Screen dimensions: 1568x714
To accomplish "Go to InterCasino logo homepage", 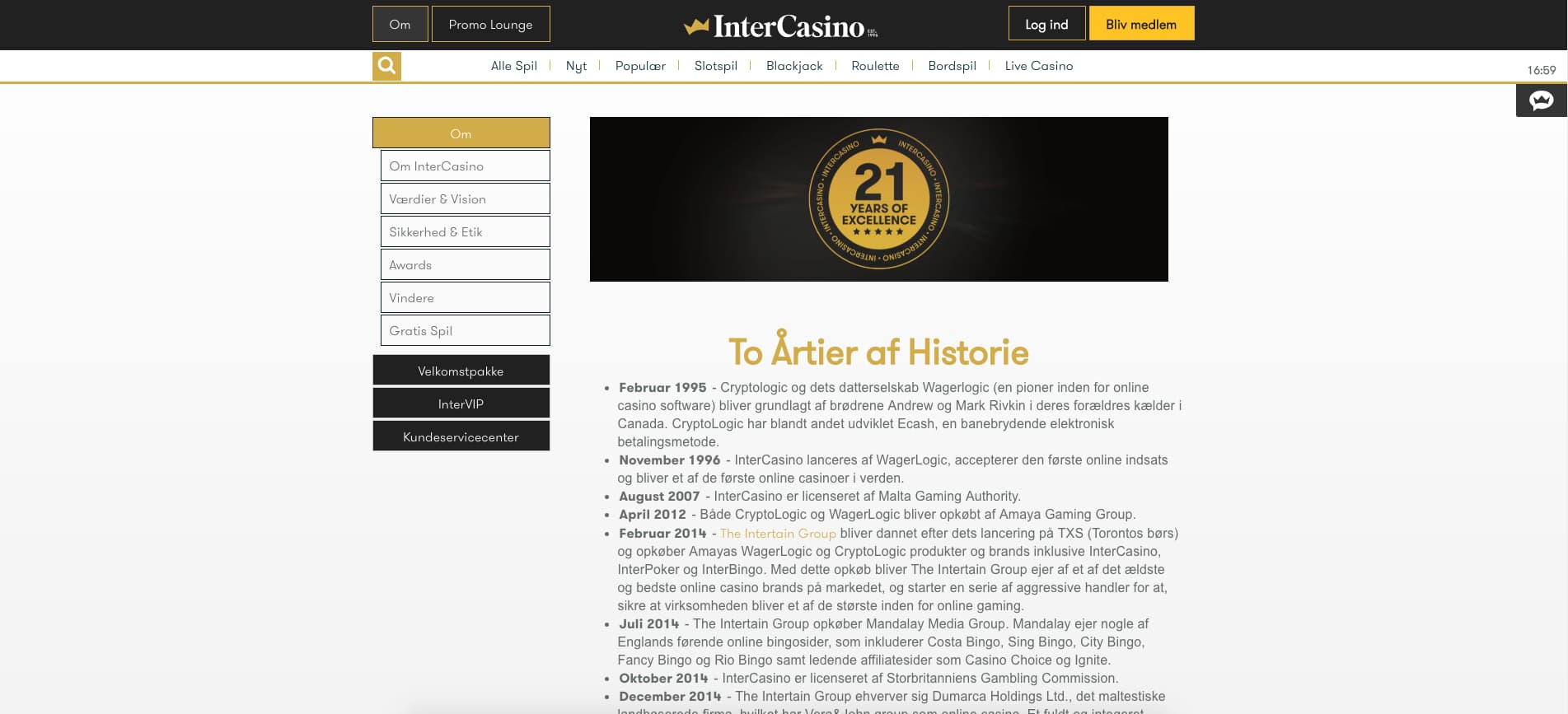I will coord(780,26).
